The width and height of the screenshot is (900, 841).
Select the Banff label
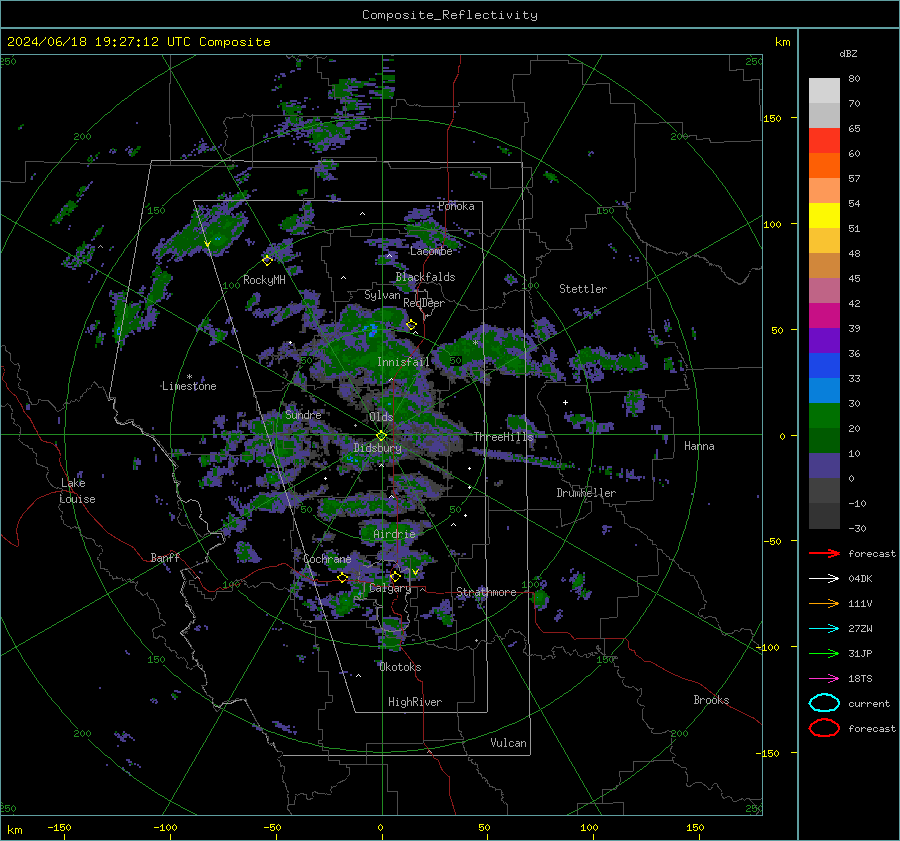point(165,557)
